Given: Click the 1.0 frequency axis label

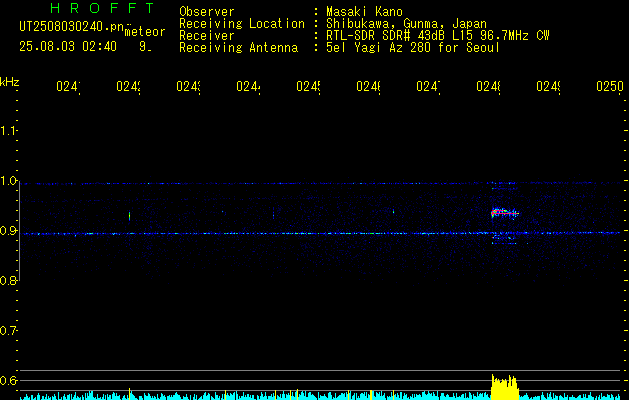Looking at the screenshot, I should [x=8, y=181].
